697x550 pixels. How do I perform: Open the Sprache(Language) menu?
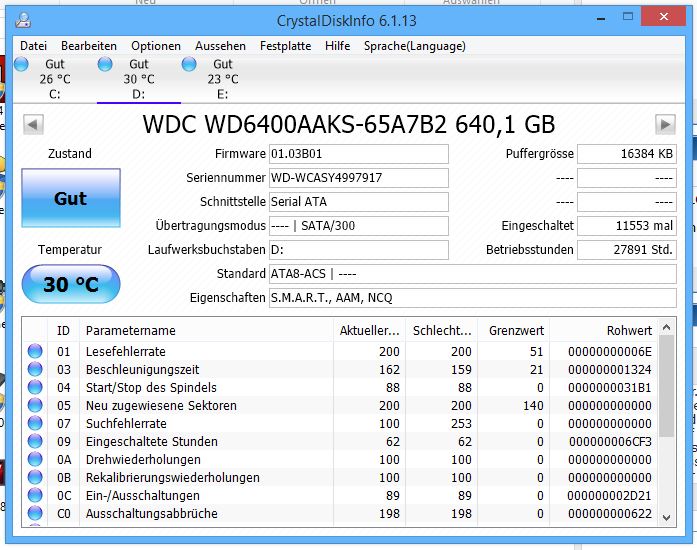[415, 46]
